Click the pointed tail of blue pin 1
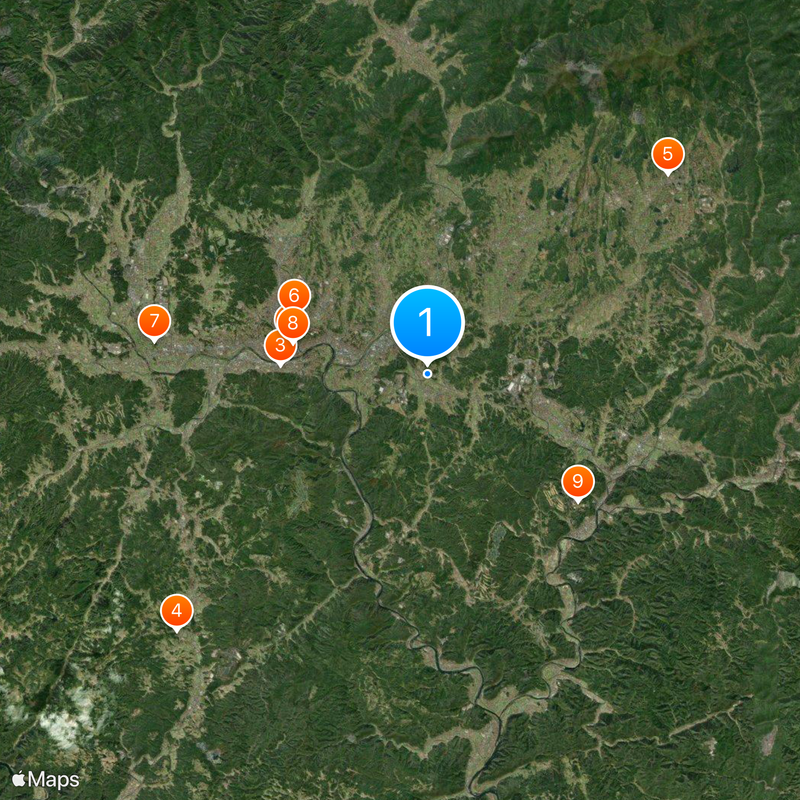Image resolution: width=800 pixels, height=800 pixels. 427,362
